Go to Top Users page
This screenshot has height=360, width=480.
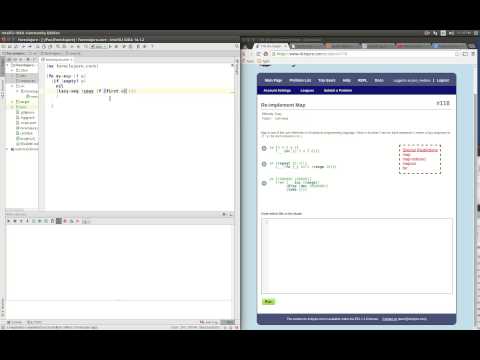[327, 80]
